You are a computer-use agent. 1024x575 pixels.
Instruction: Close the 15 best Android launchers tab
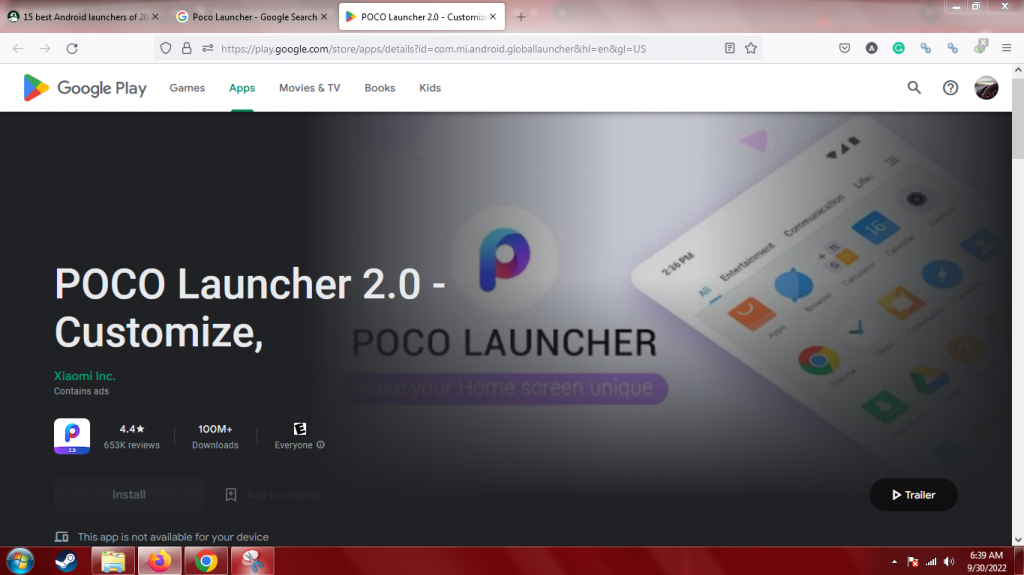point(155,17)
